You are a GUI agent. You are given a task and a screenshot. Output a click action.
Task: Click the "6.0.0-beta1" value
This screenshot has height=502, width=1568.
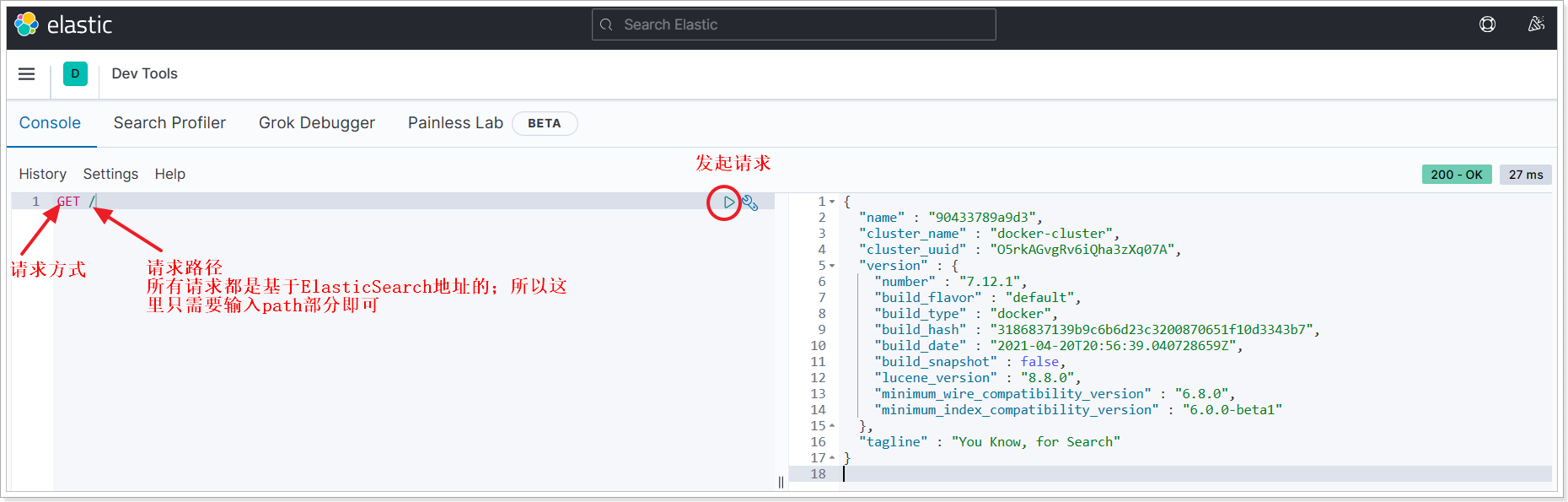(x=1232, y=410)
